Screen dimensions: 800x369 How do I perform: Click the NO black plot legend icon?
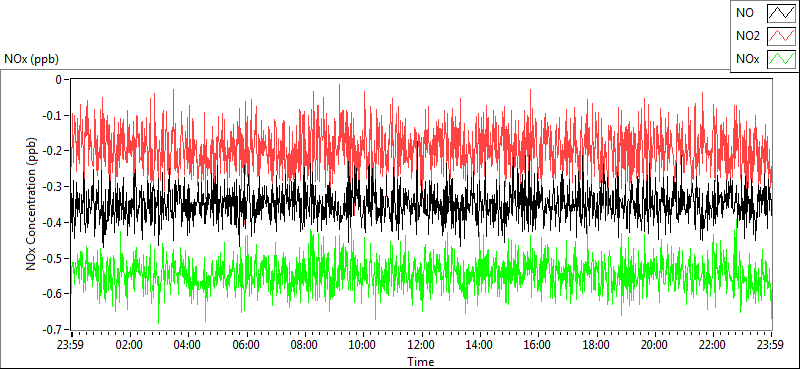(x=781, y=13)
